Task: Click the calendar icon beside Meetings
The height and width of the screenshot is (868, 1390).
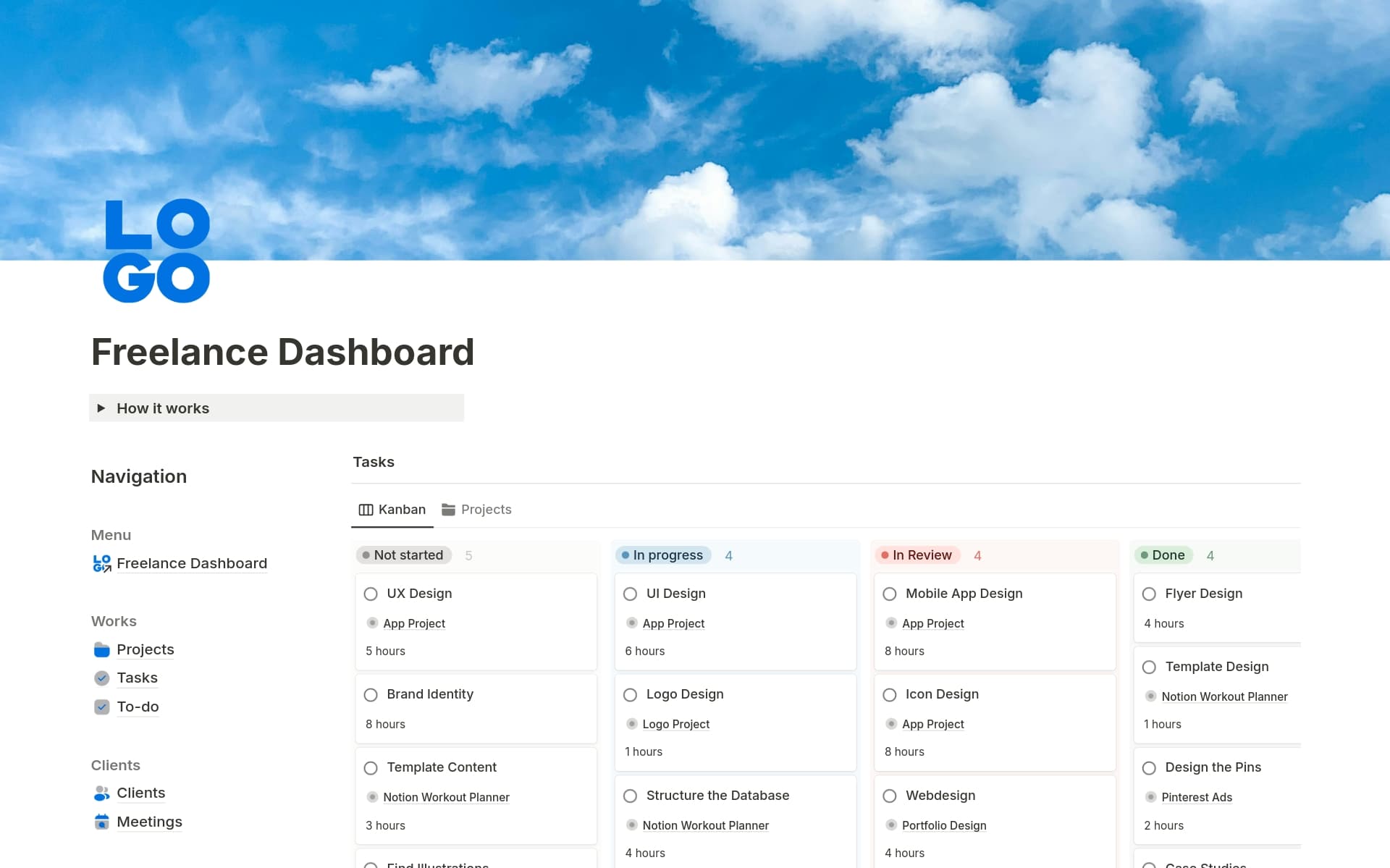Action: (x=101, y=822)
